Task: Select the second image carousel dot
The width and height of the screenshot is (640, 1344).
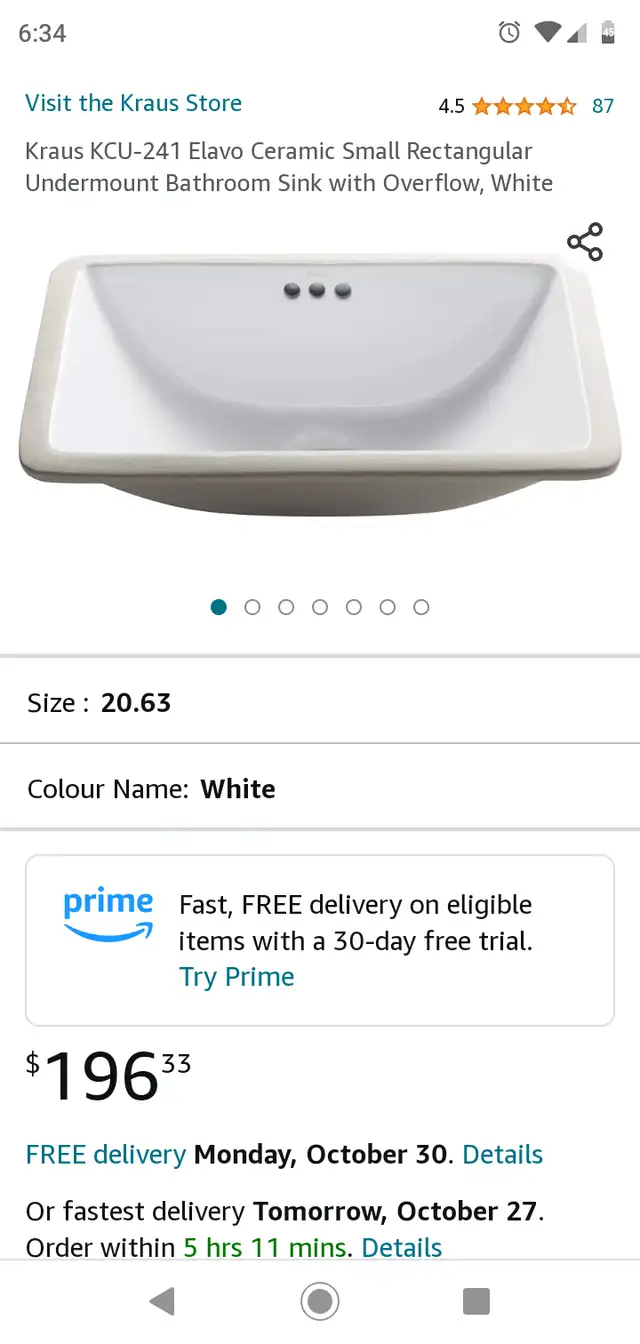Action: (252, 607)
